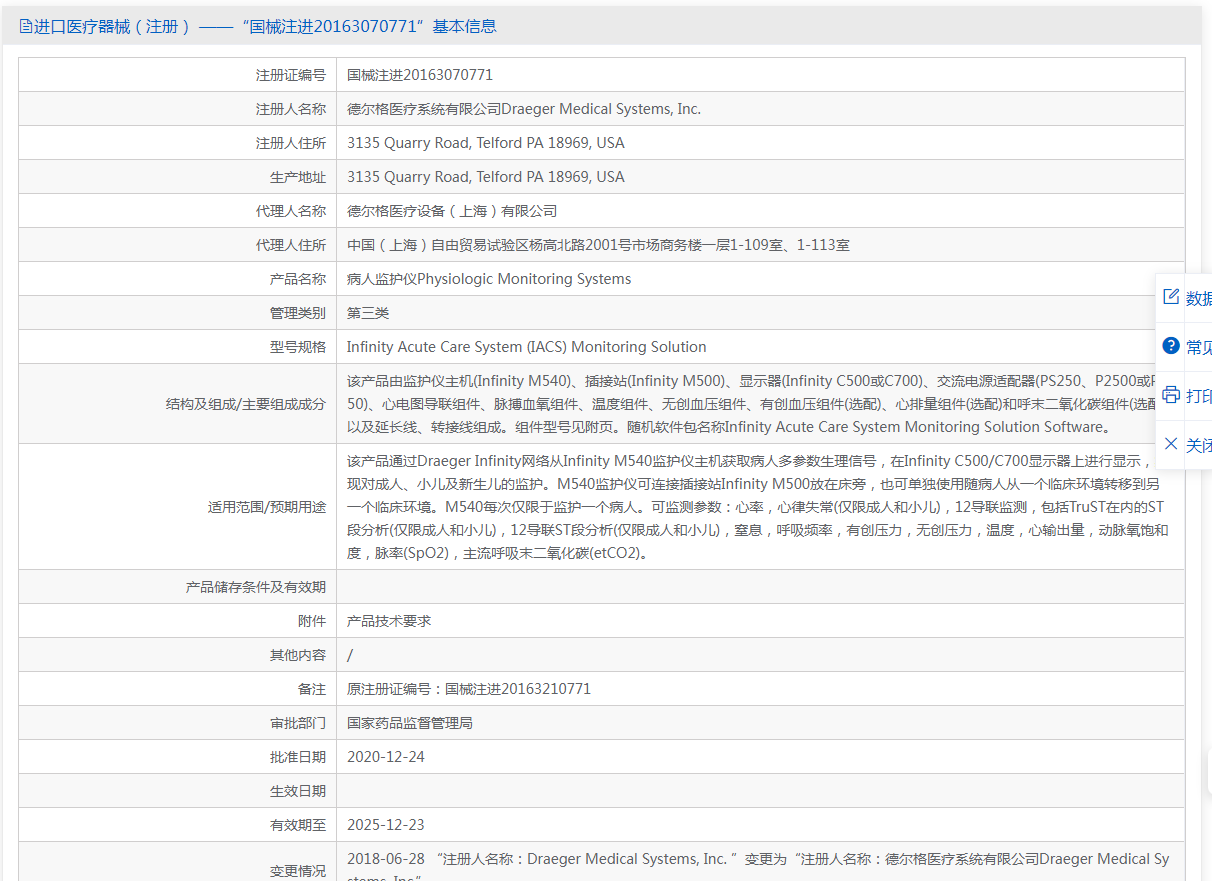The image size is (1212, 881).
Task: Click the 第三类 management category value
Action: [x=368, y=313]
